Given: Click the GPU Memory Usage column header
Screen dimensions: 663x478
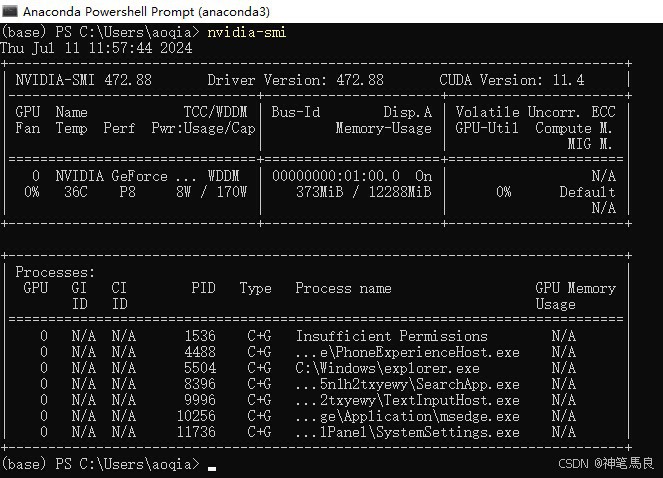Looking at the screenshot, I should point(575,296).
